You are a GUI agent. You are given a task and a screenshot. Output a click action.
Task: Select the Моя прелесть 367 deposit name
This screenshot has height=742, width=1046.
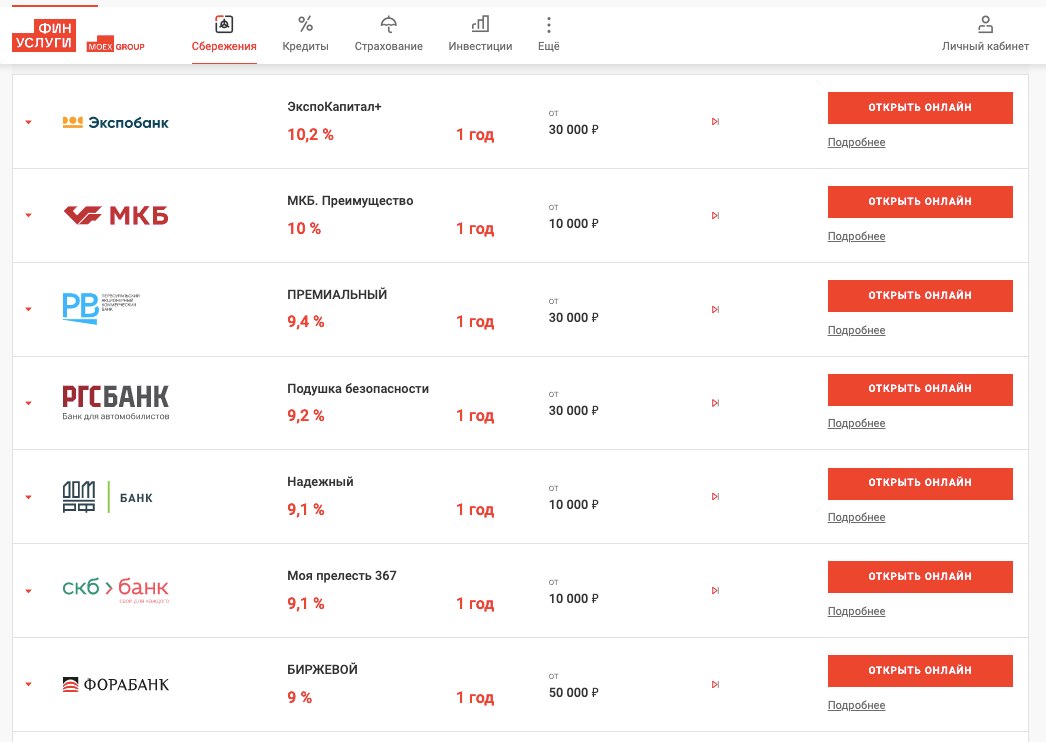click(342, 576)
